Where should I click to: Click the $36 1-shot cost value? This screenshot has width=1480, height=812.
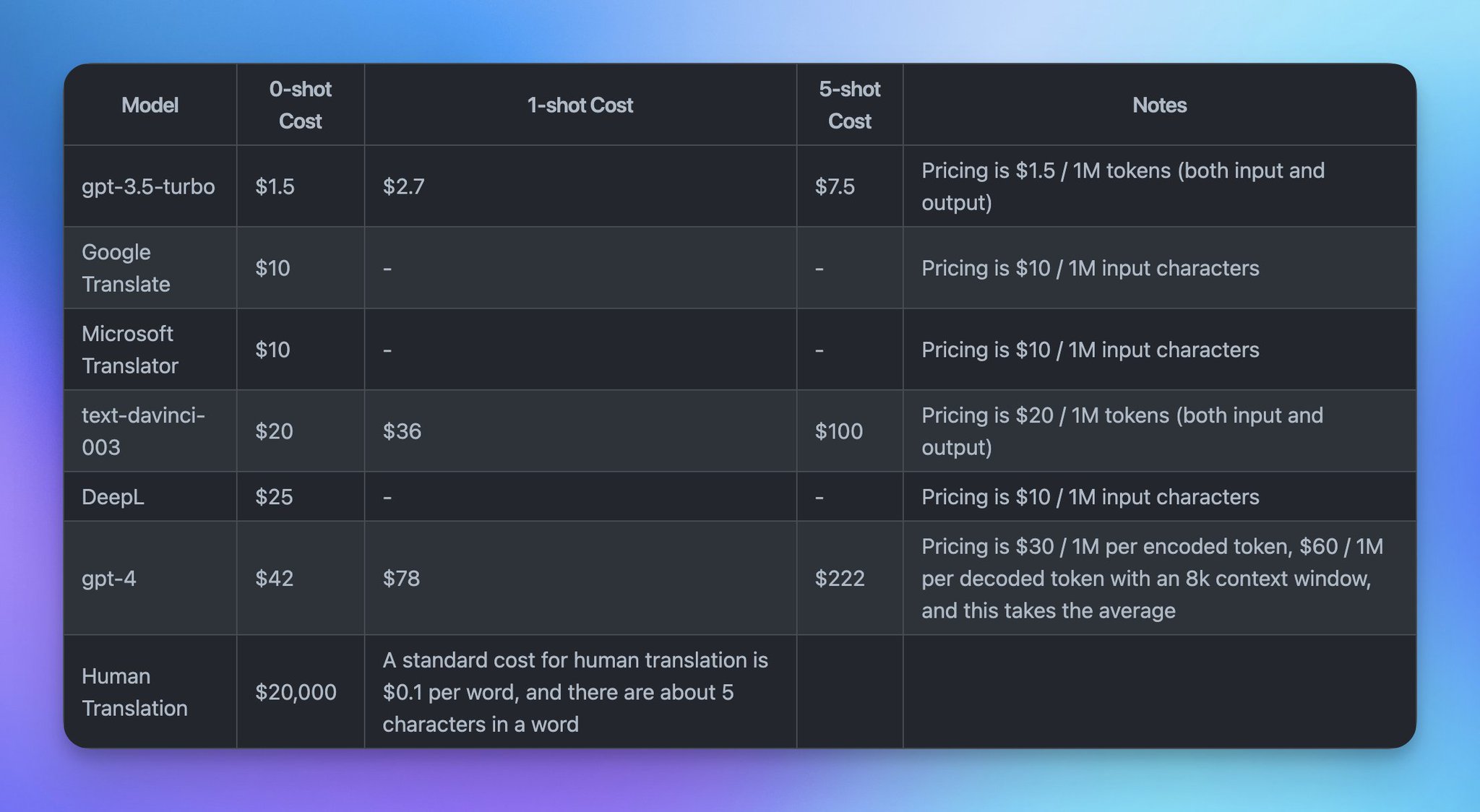402,431
